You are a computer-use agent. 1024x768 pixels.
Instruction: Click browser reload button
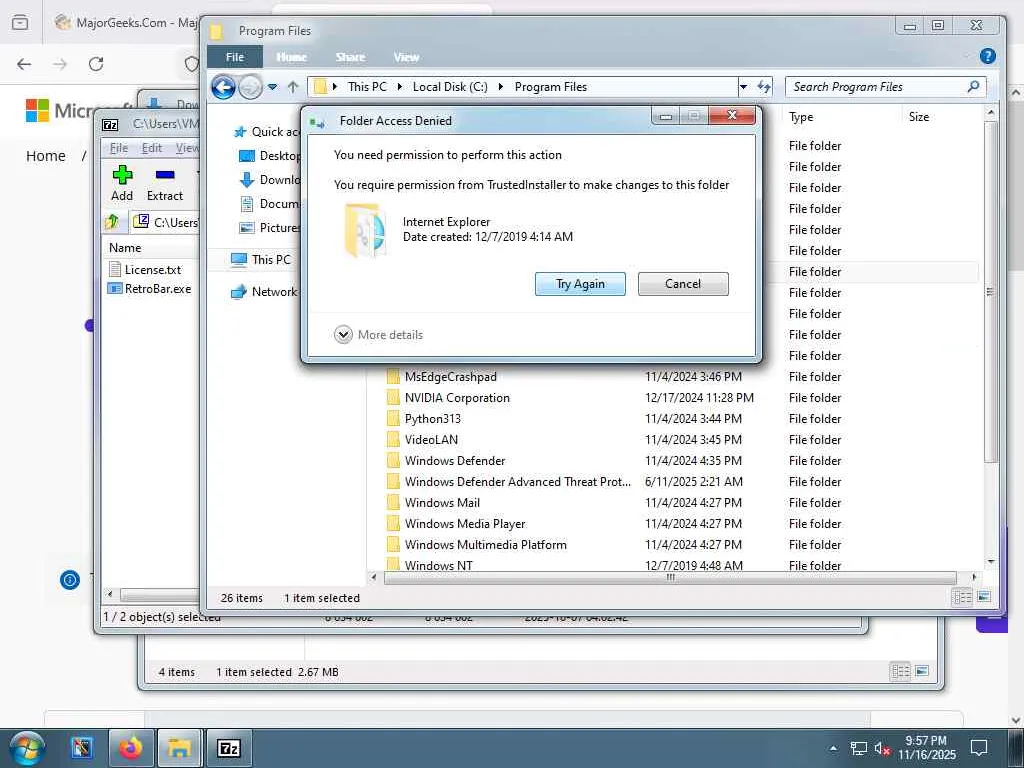[x=96, y=64]
